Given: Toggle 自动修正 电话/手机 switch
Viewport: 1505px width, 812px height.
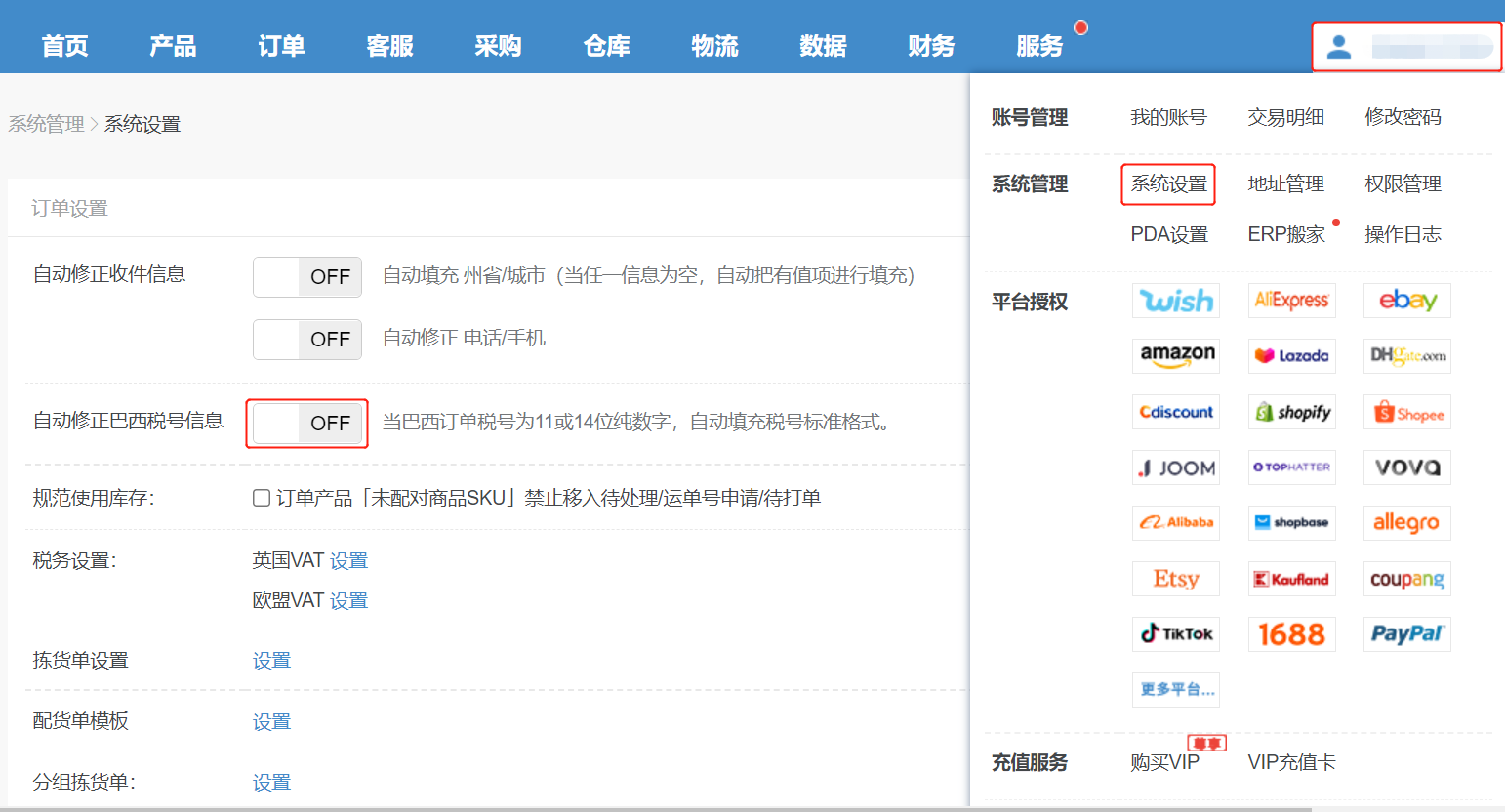Looking at the screenshot, I should point(307,340).
